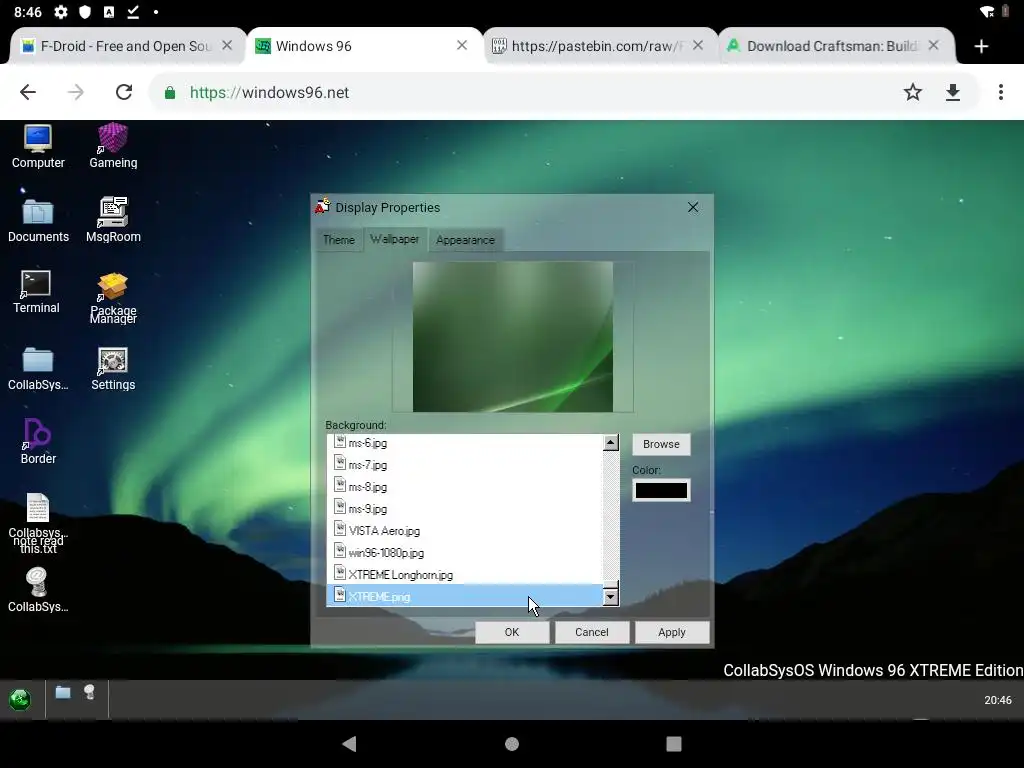Launch the Border desktop shortcut

pos(38,441)
